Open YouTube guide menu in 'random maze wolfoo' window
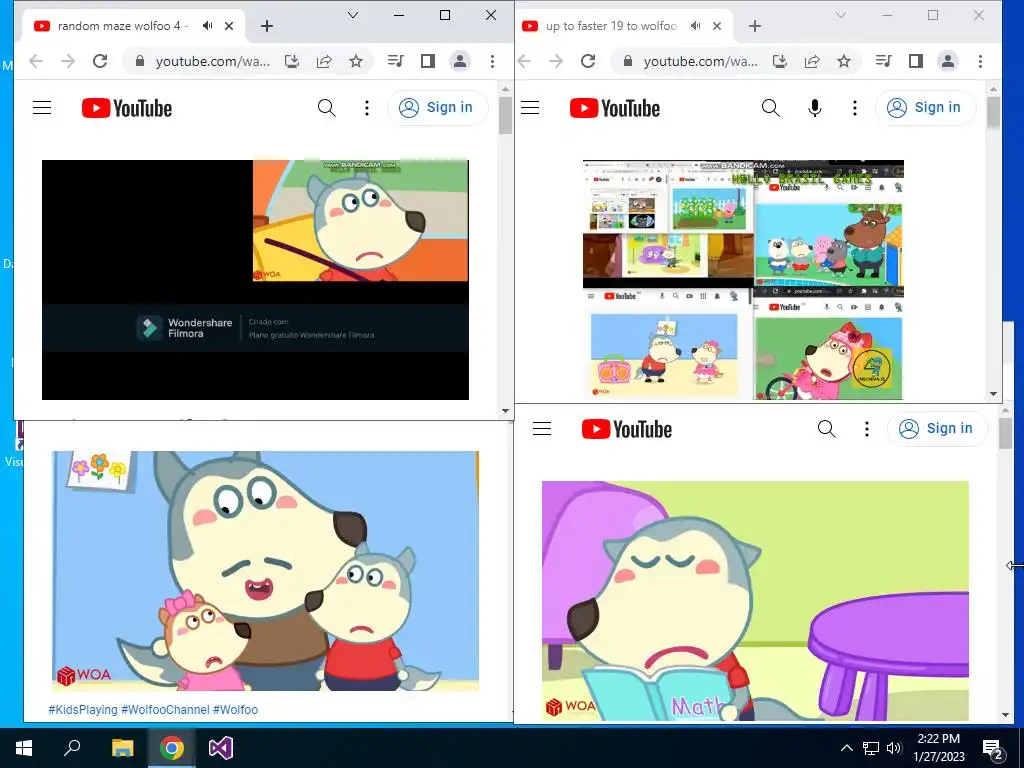This screenshot has width=1024, height=768. coord(42,108)
